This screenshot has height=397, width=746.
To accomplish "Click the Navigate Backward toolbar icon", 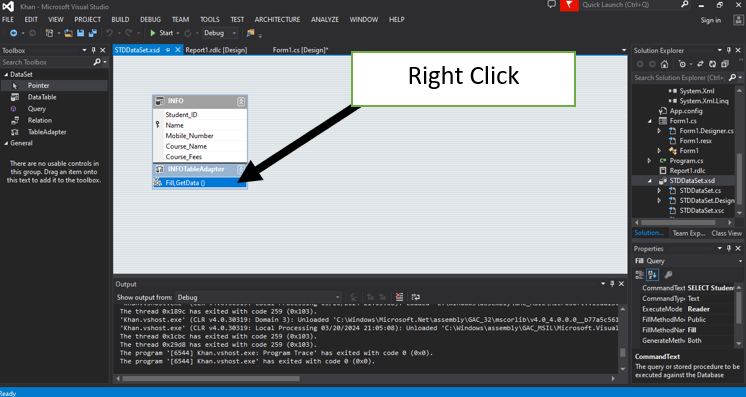I will coord(13,33).
